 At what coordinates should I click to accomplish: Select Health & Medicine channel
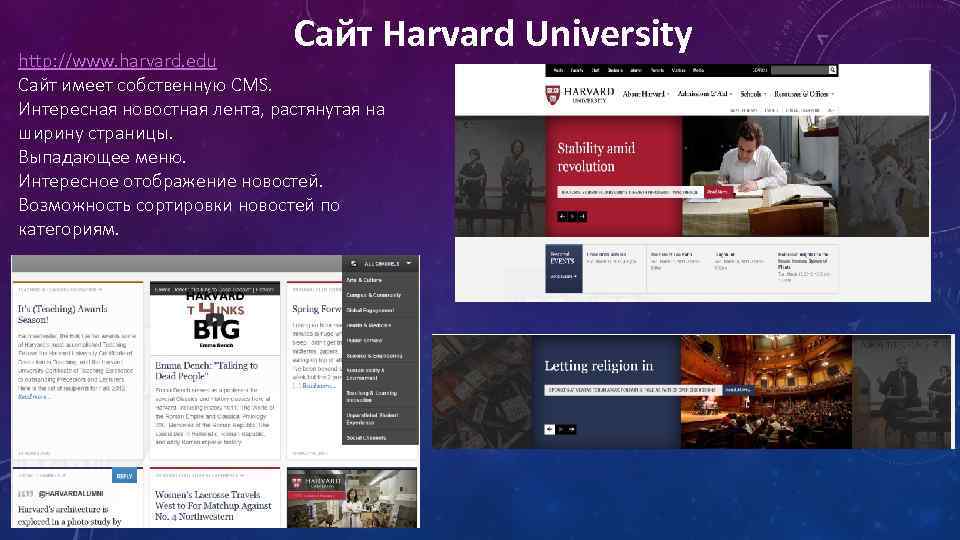coord(369,325)
